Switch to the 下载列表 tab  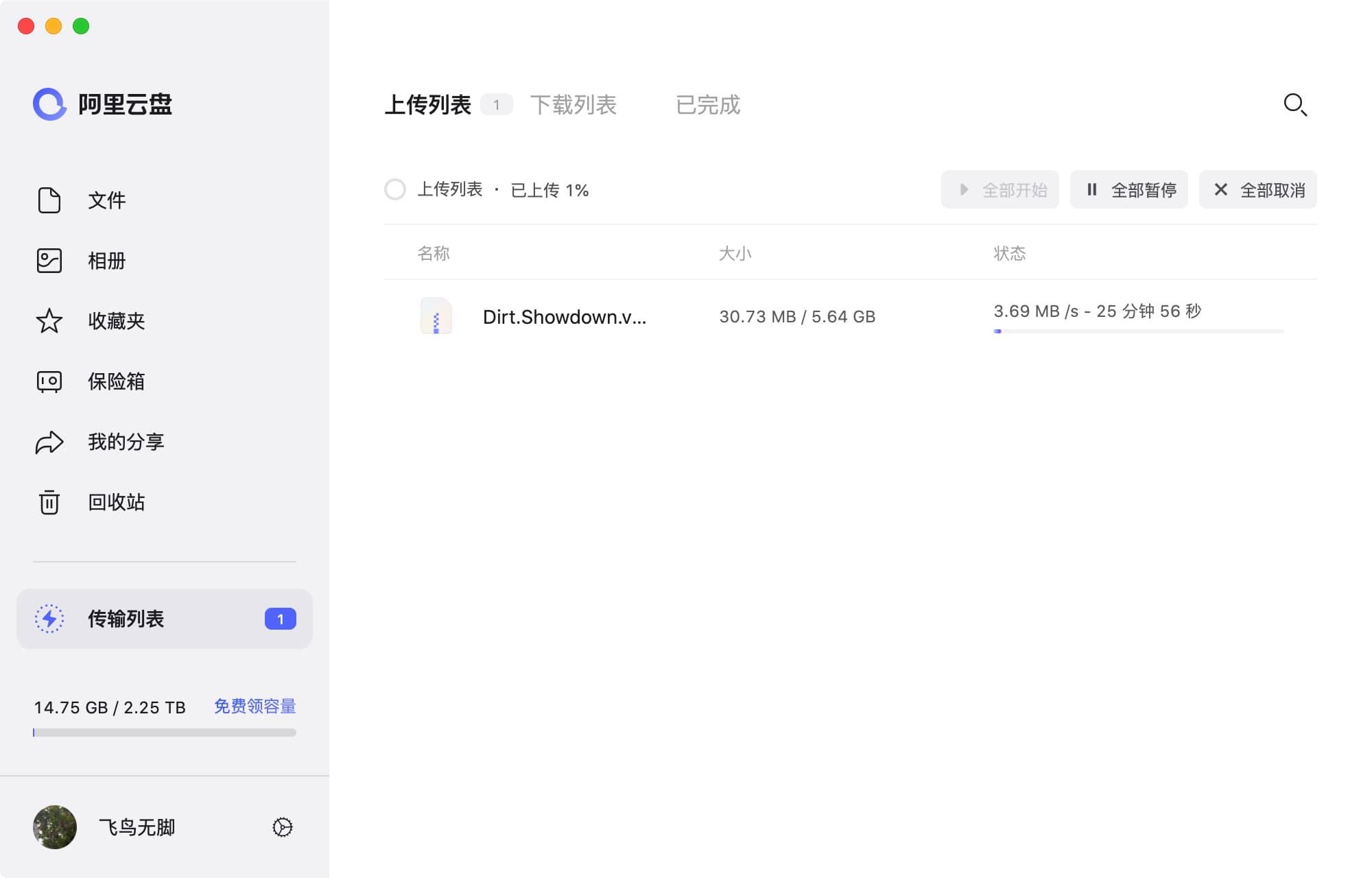point(573,105)
